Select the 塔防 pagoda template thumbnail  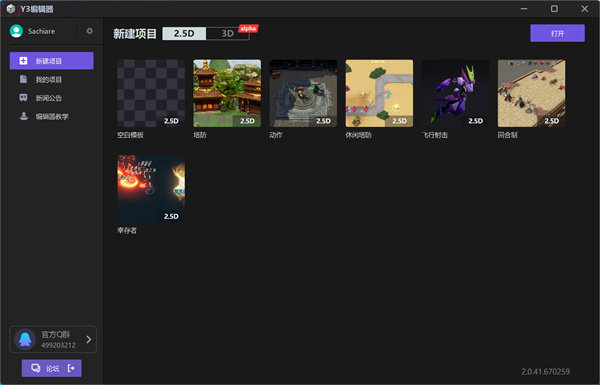click(x=227, y=93)
